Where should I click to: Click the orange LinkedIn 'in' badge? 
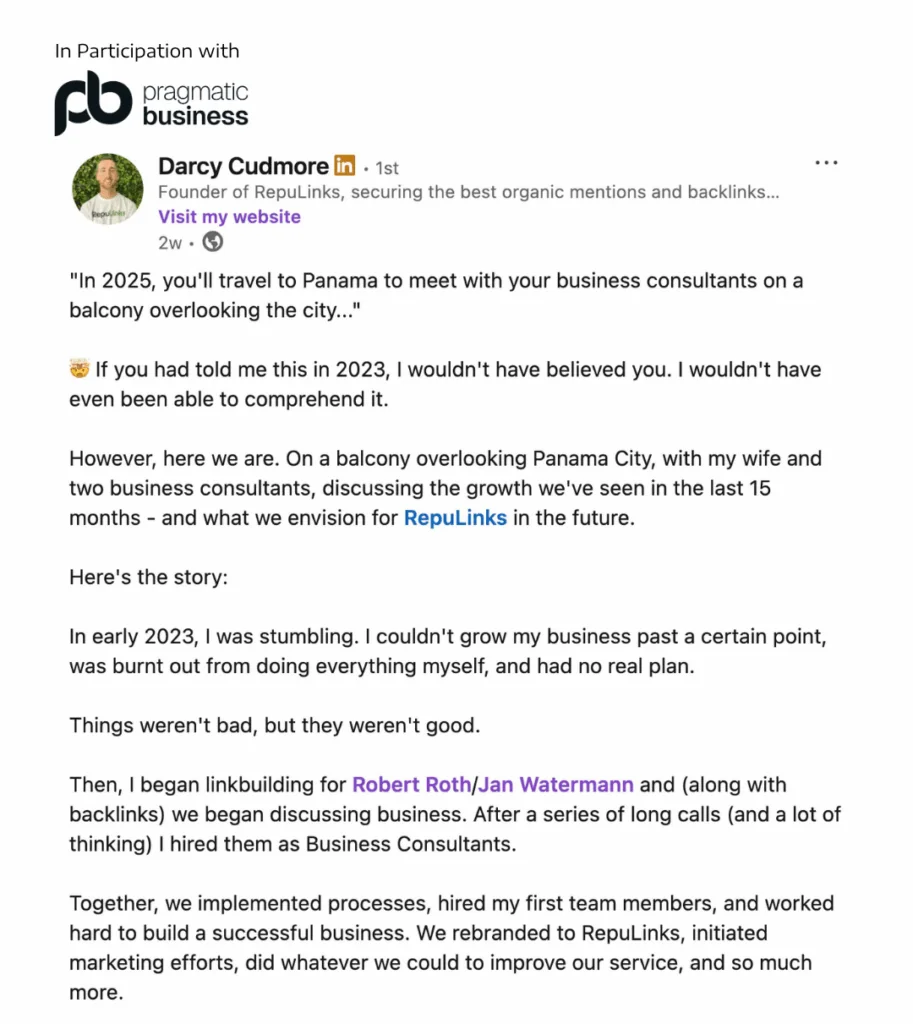click(x=344, y=165)
